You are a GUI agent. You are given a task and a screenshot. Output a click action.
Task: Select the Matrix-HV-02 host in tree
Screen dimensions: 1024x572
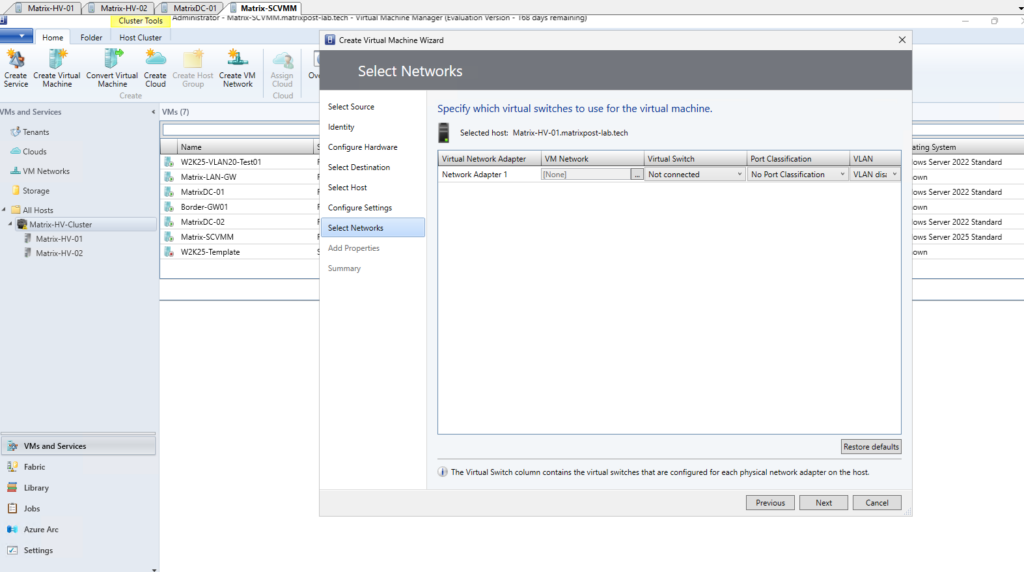(59, 253)
